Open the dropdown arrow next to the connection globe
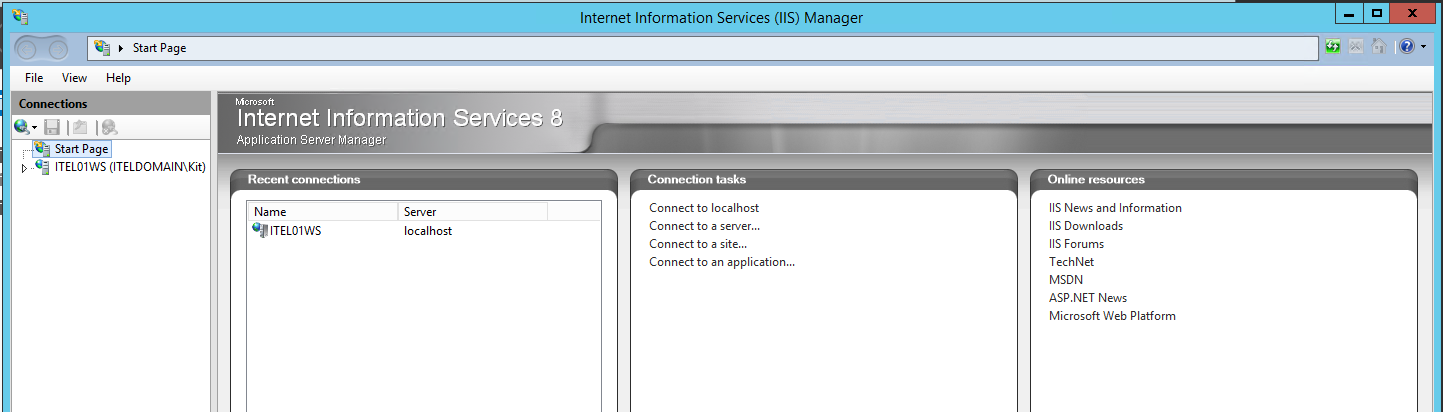Viewport: 1443px width, 412px height. click(x=34, y=128)
